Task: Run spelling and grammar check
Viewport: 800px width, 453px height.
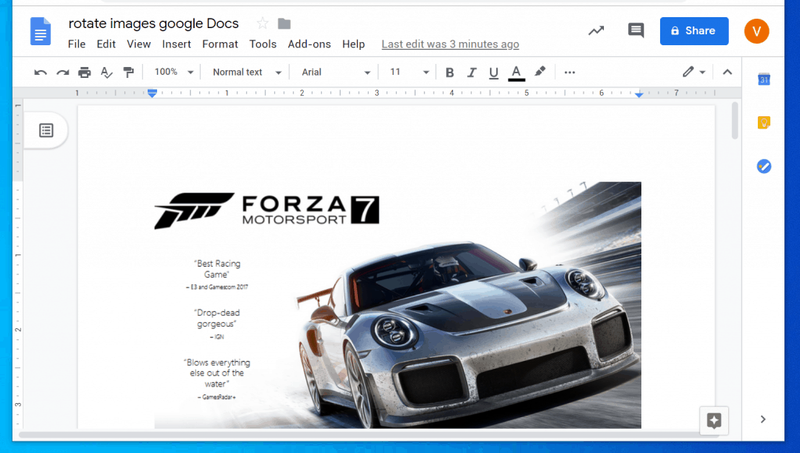Action: point(106,72)
